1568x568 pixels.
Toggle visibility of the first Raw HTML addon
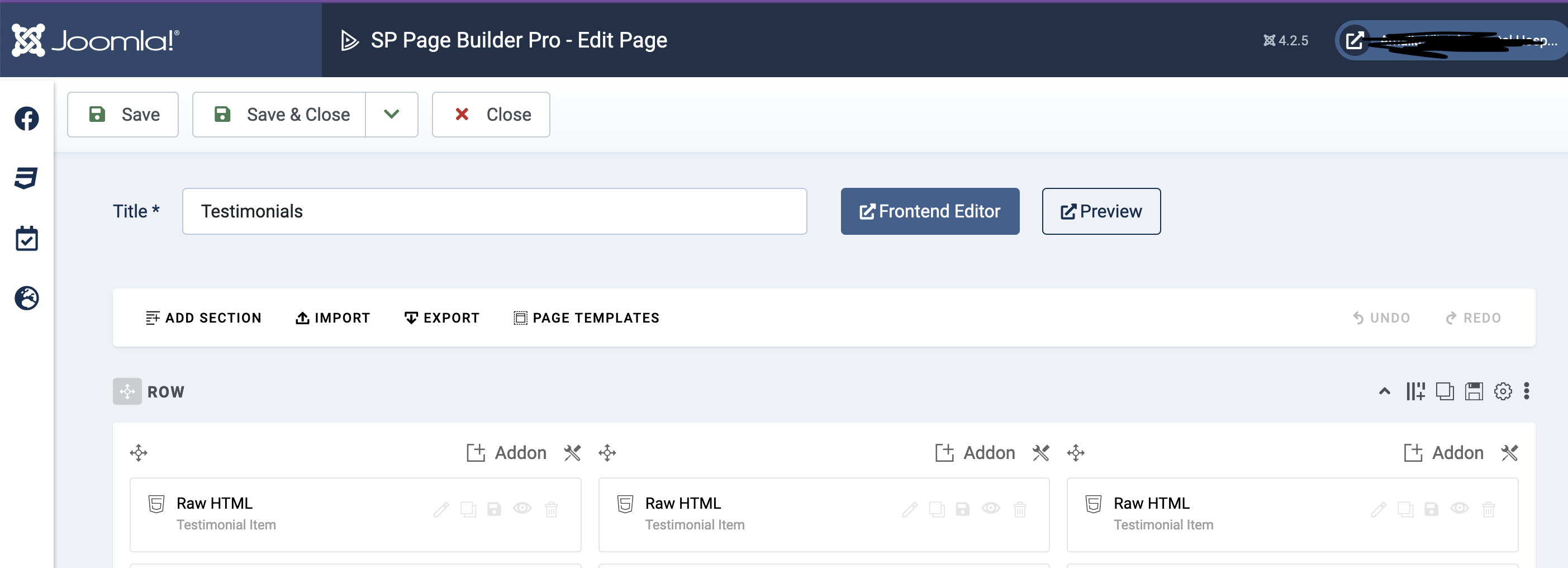522,508
